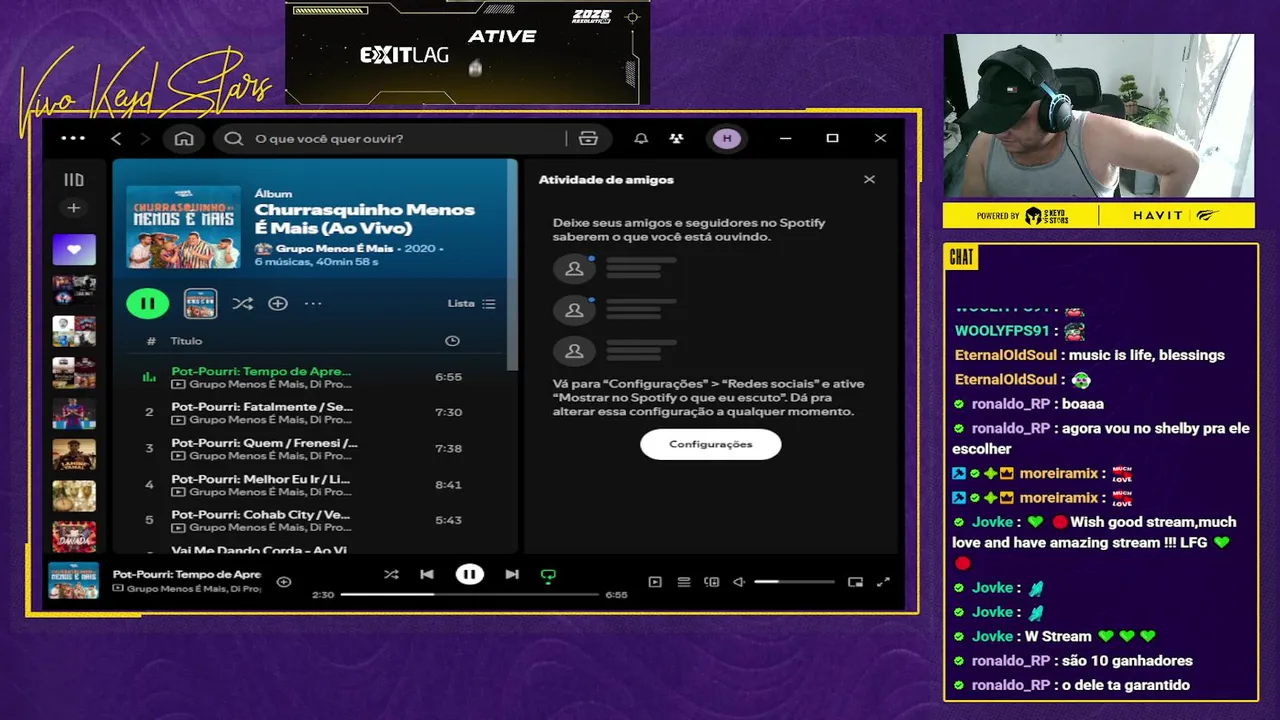Skip to the previous track
1280x720 pixels.
point(427,574)
